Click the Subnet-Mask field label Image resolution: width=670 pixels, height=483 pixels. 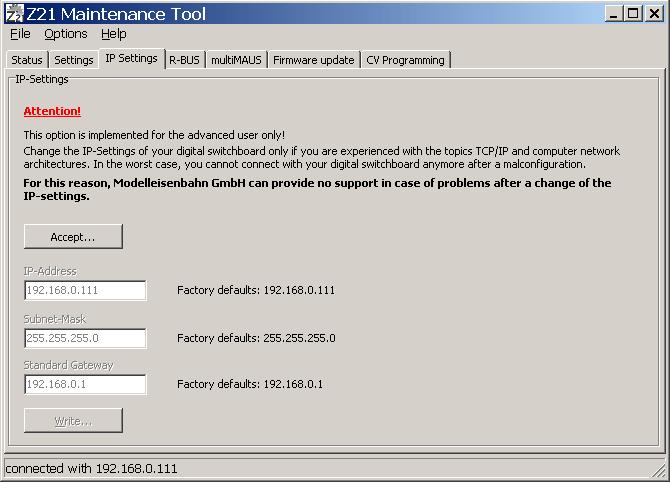click(55, 319)
